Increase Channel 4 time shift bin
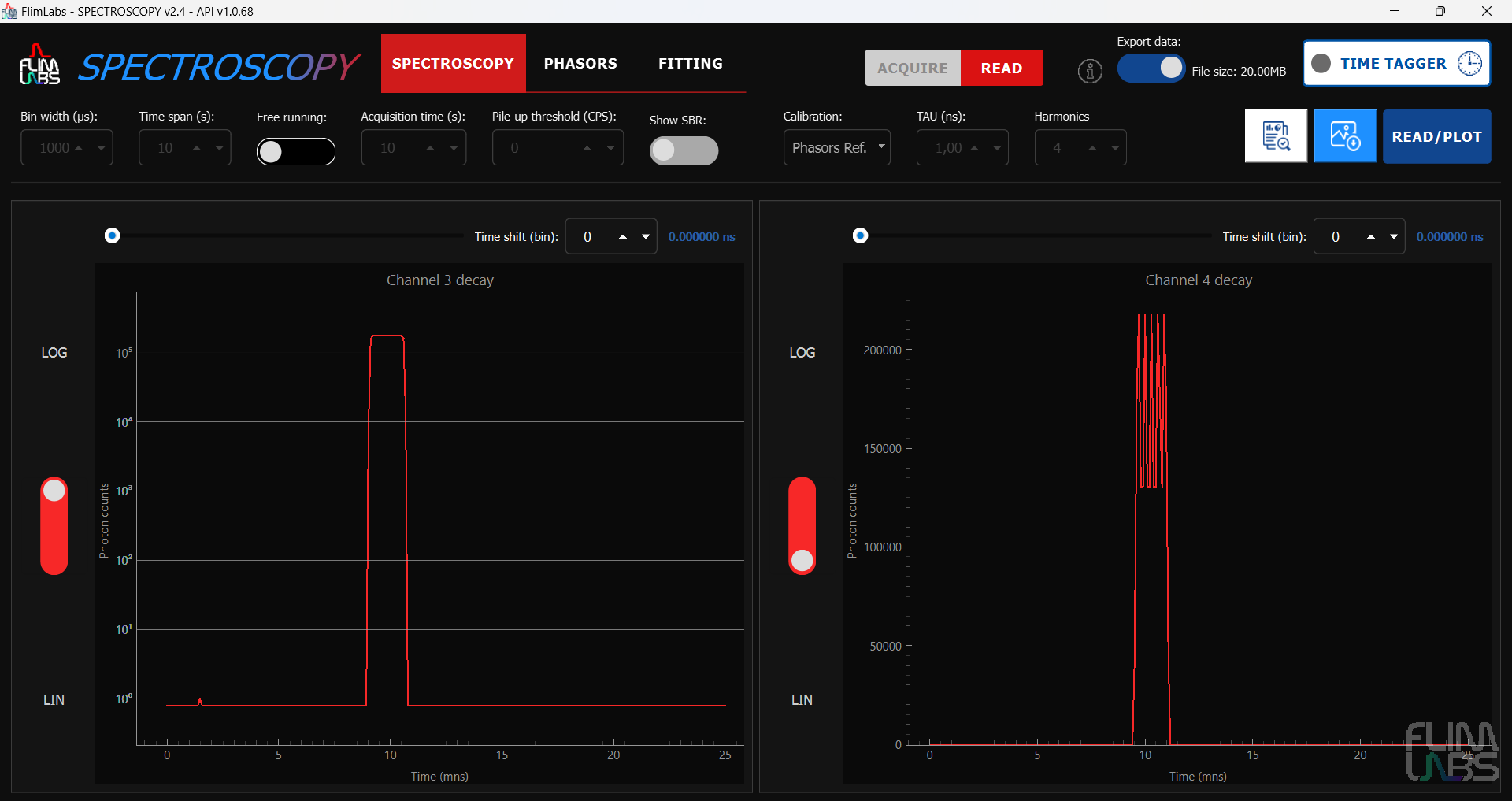1512x801 pixels. coord(1371,237)
